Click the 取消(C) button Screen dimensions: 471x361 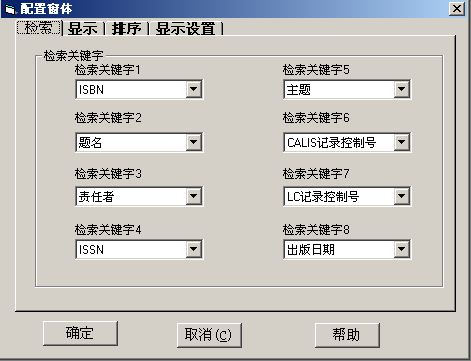209,335
